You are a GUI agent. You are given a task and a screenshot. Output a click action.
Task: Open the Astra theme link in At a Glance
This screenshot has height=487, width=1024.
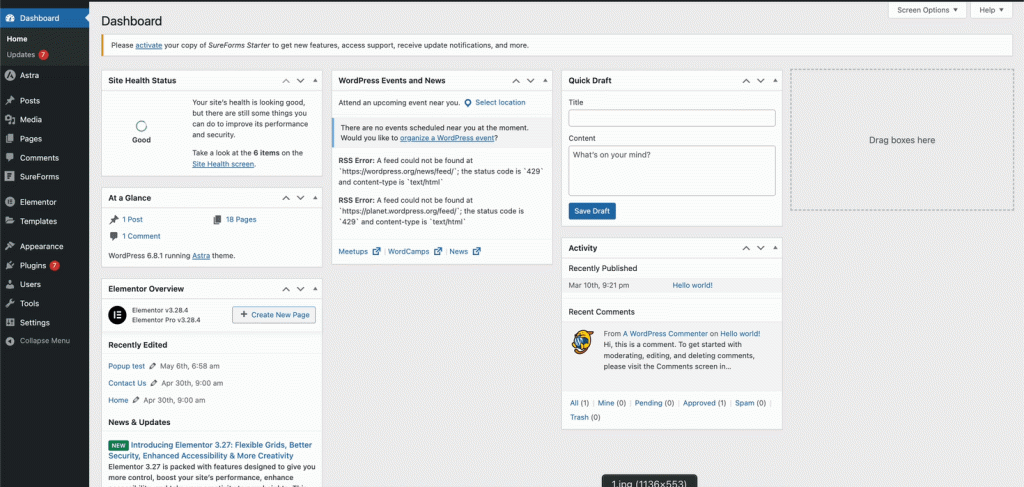(x=200, y=256)
